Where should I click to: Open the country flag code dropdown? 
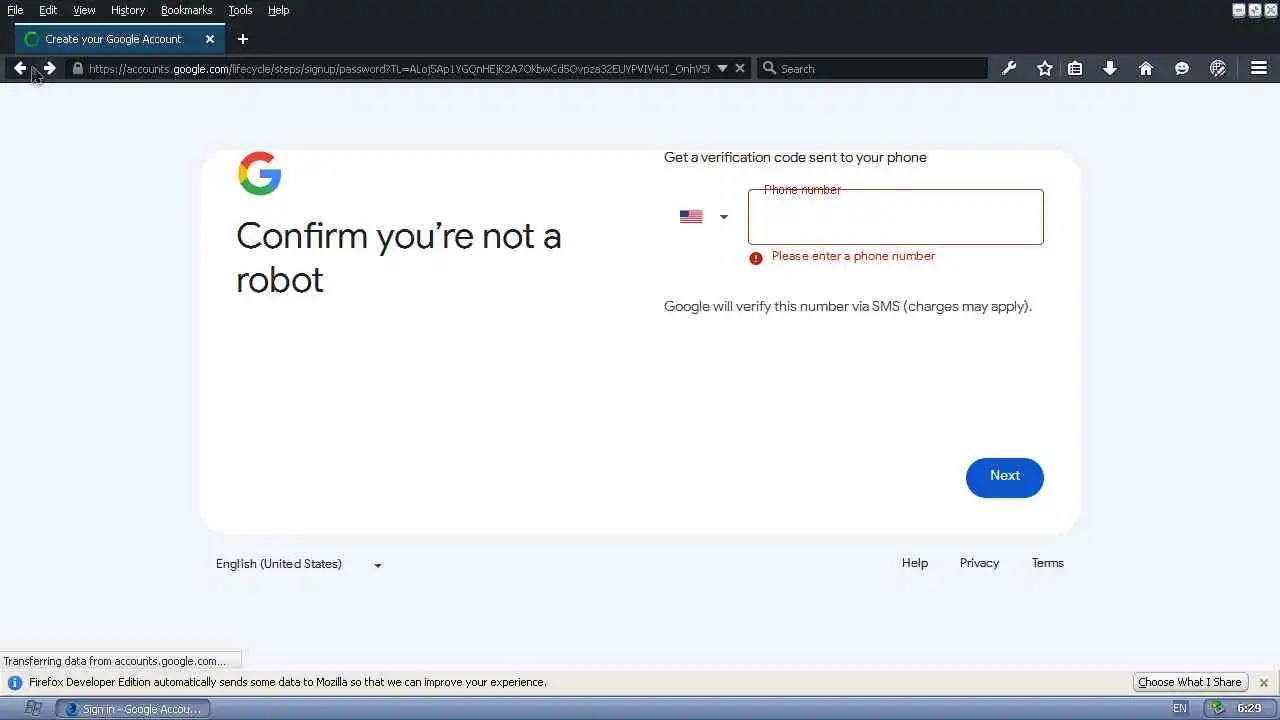pyautogui.click(x=704, y=217)
